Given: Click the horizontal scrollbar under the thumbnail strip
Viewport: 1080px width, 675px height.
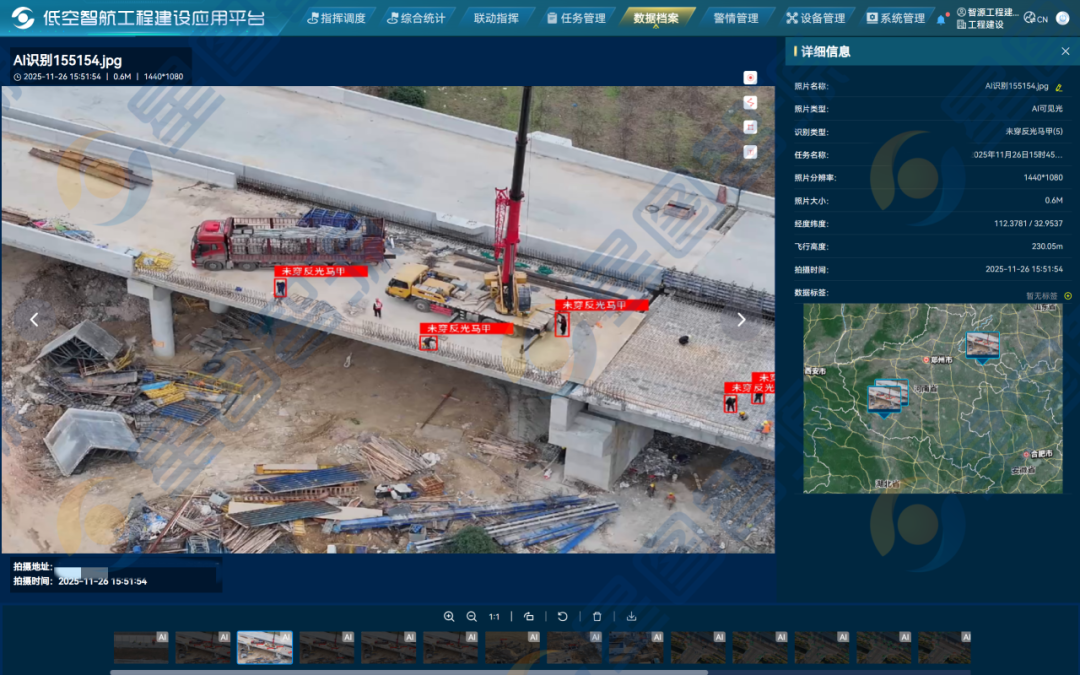Looking at the screenshot, I should (400, 671).
